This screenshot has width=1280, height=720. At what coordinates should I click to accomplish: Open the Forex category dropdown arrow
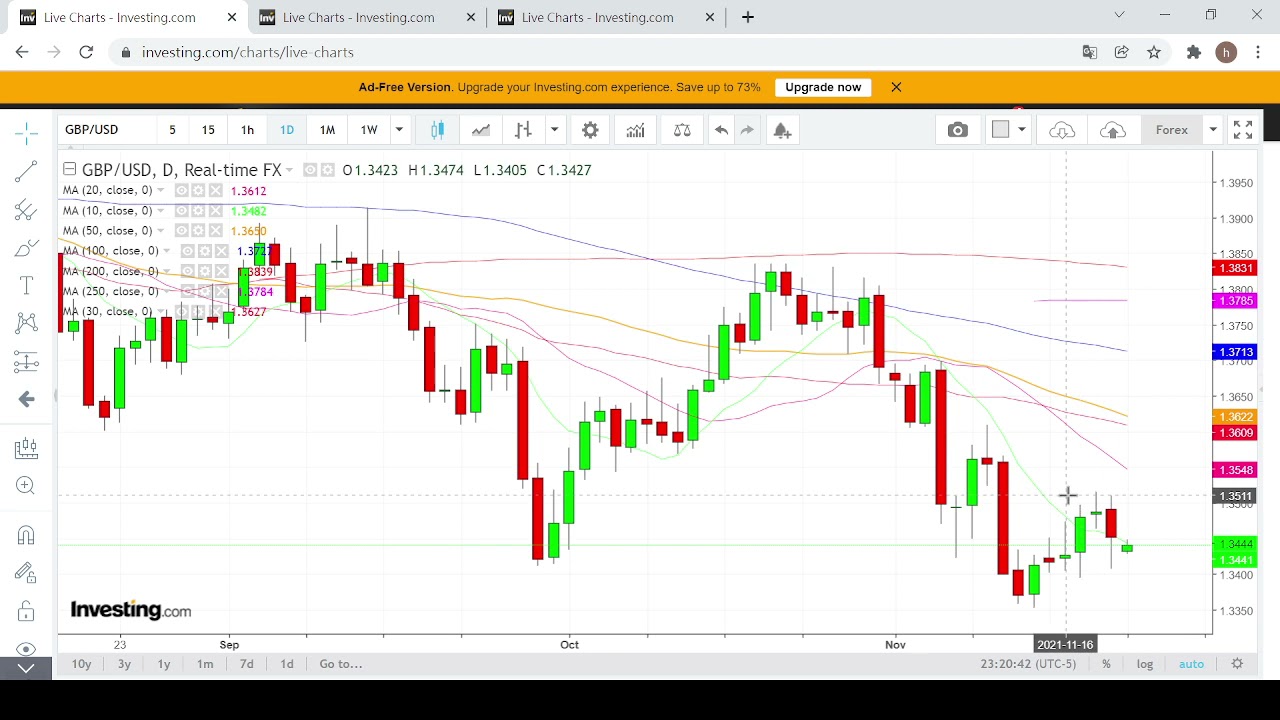click(1212, 130)
